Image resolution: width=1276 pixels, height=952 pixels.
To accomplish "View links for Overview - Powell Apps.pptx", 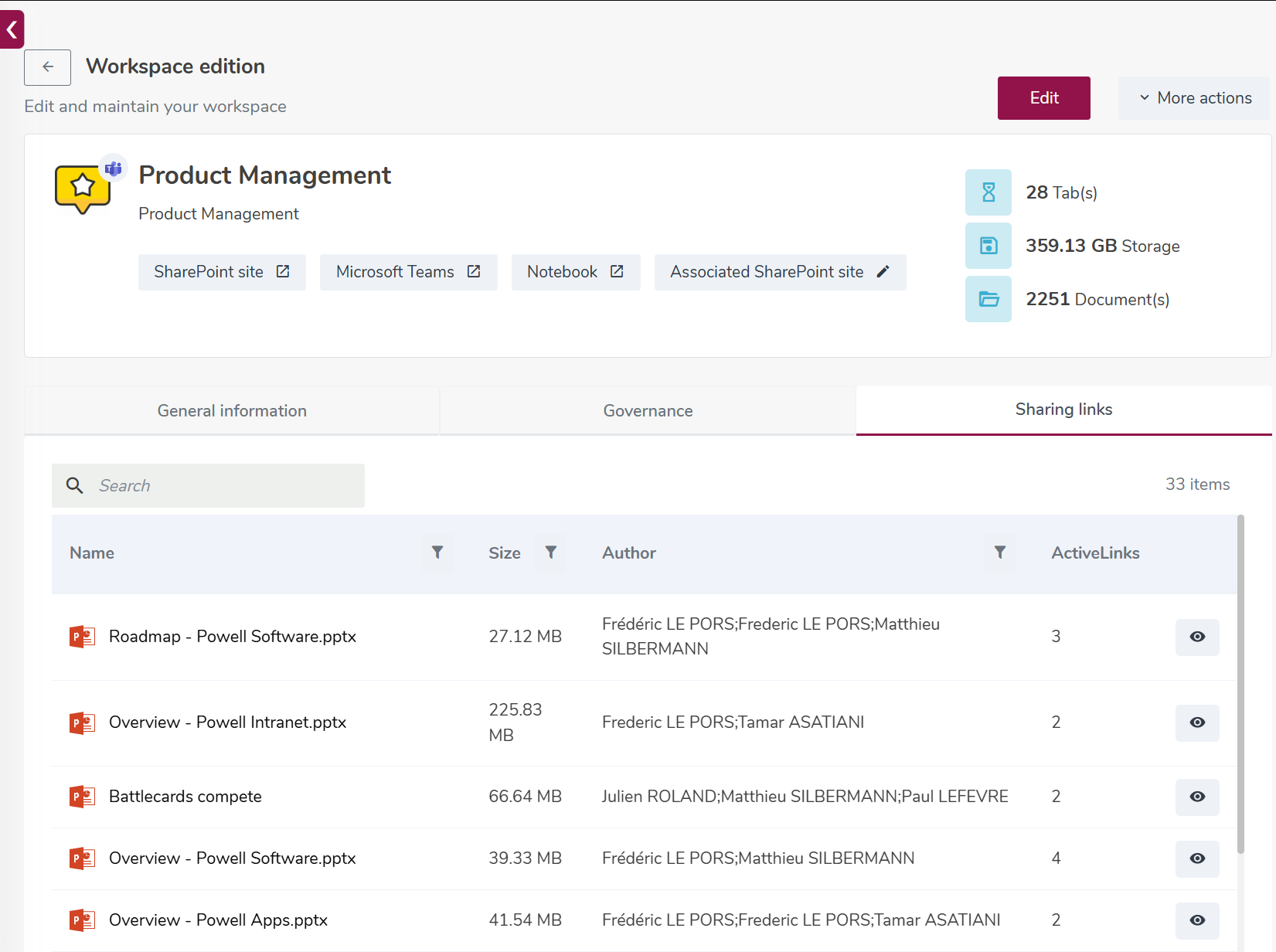I will 1197,920.
